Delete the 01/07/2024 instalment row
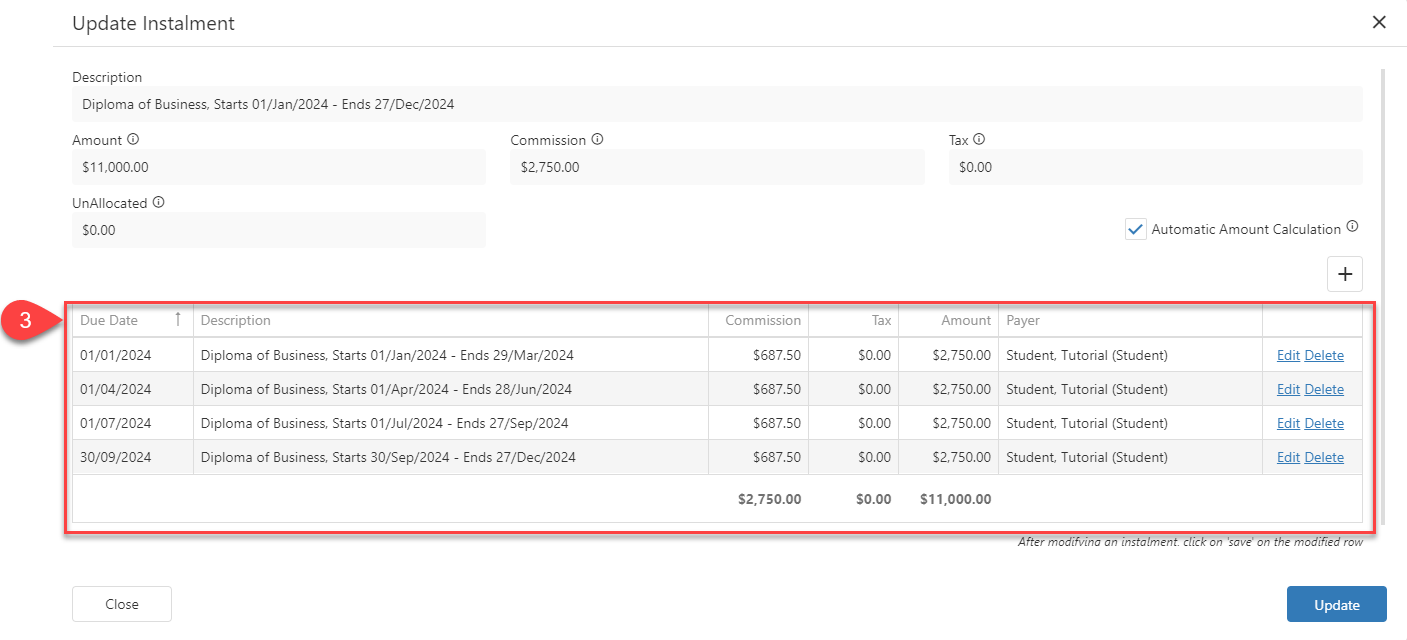1407x640 pixels. click(x=1324, y=423)
